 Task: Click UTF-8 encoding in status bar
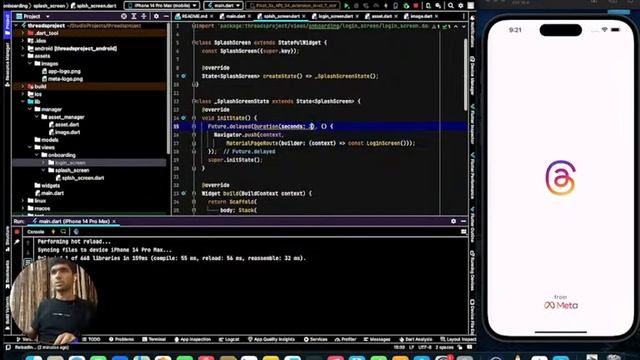pyautogui.click(x=424, y=348)
